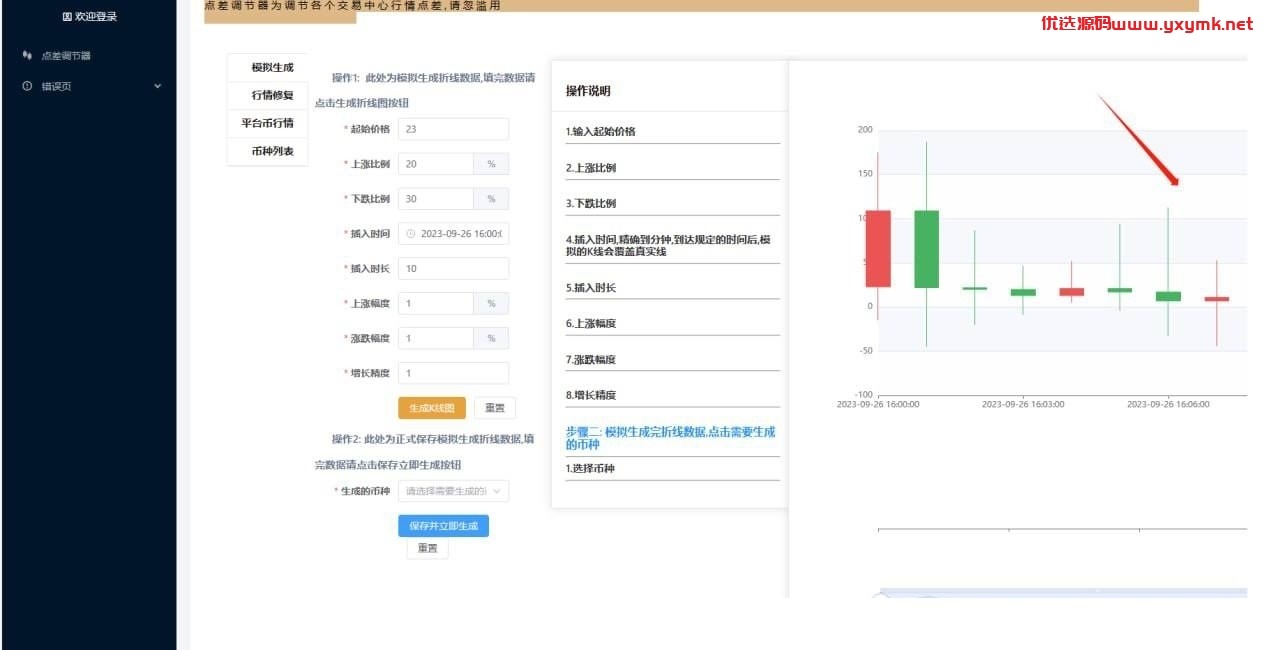Click the blue 步骤二 heading text
Screen dimensions: 1280x650
pyautogui.click(x=670, y=438)
